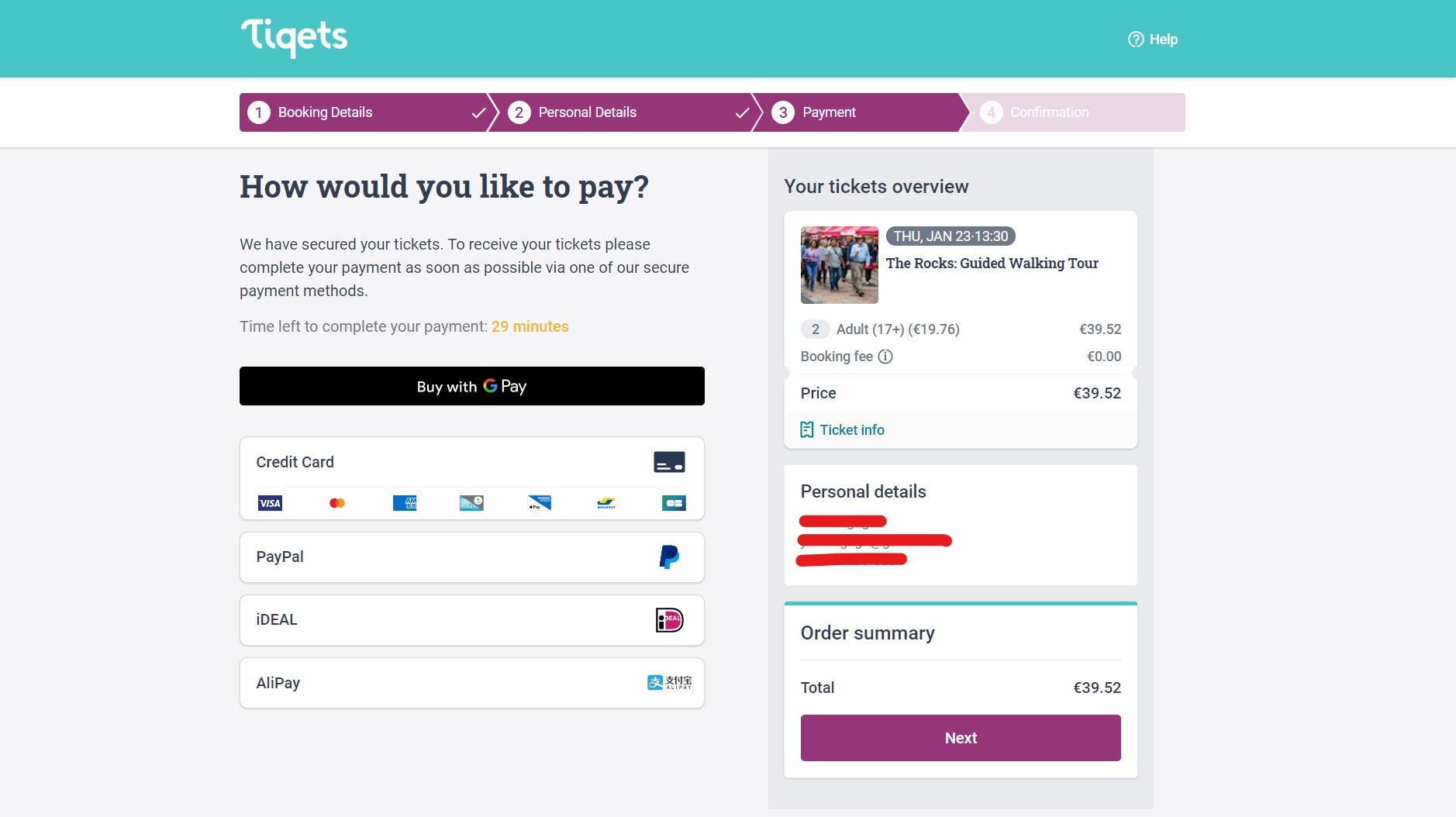Open Help in the header
This screenshot has width=1456, height=817.
tap(1153, 39)
